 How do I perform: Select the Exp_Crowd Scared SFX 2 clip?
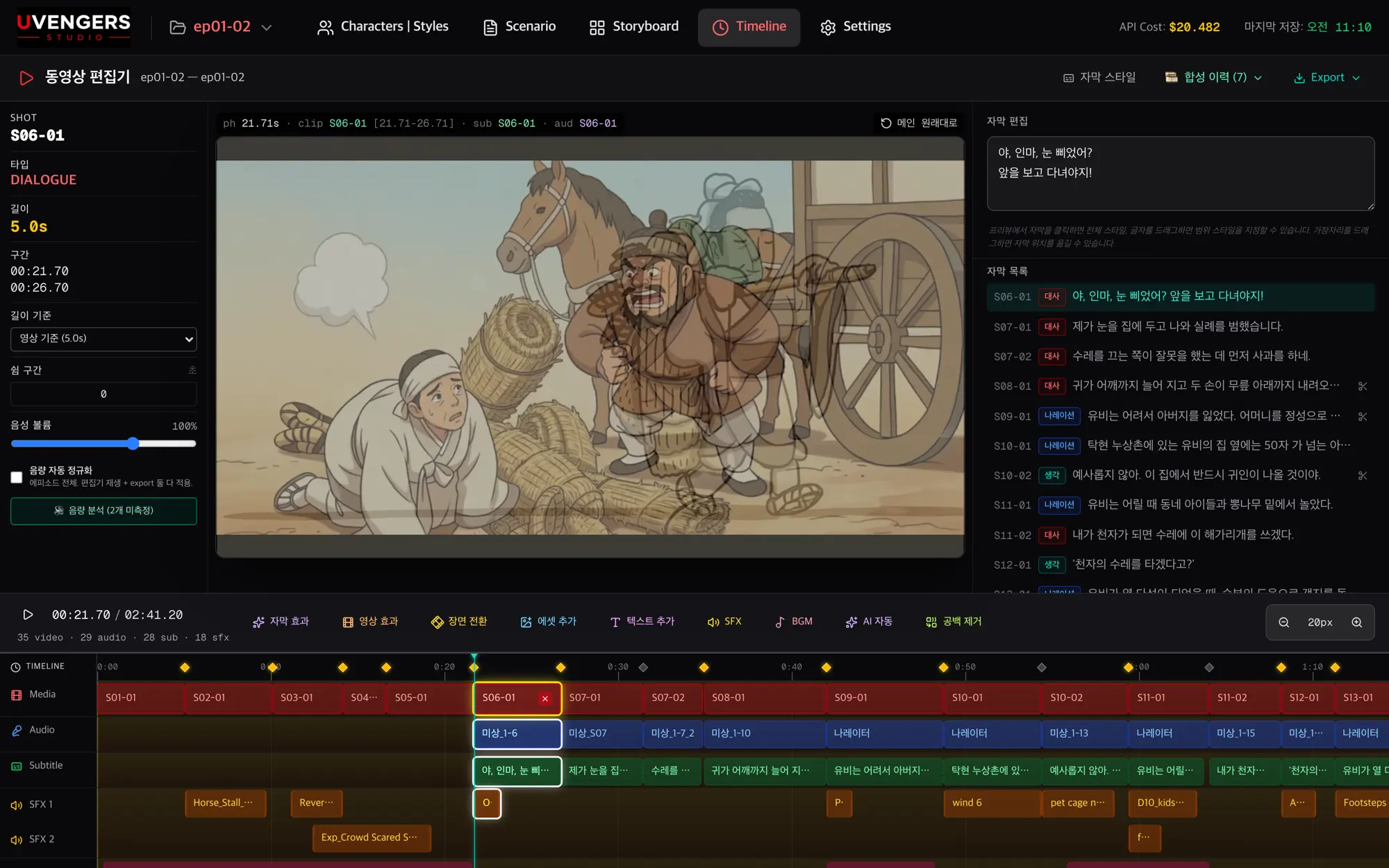(x=372, y=838)
